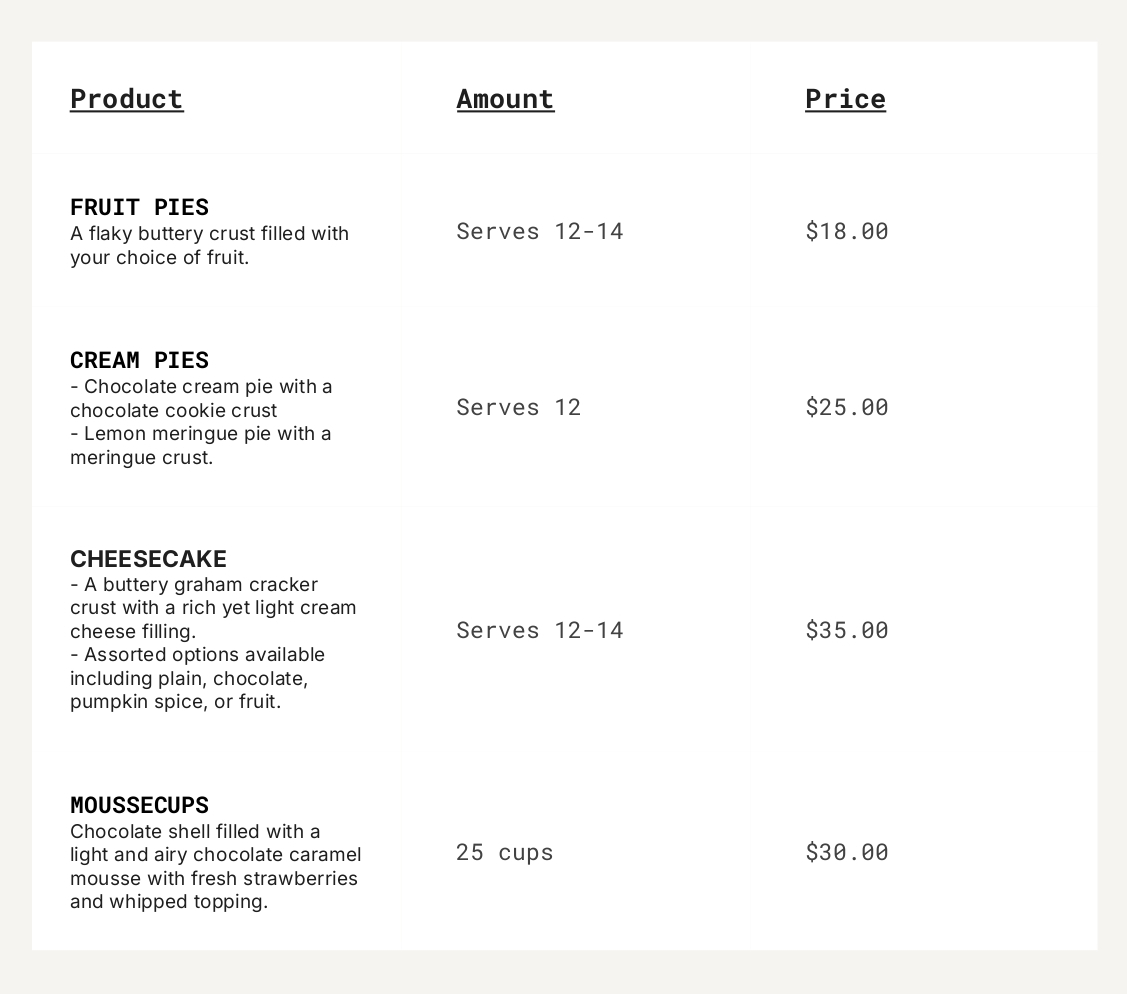This screenshot has width=1127, height=994.
Task: Click the Serves 12 amount
Action: (x=518, y=407)
